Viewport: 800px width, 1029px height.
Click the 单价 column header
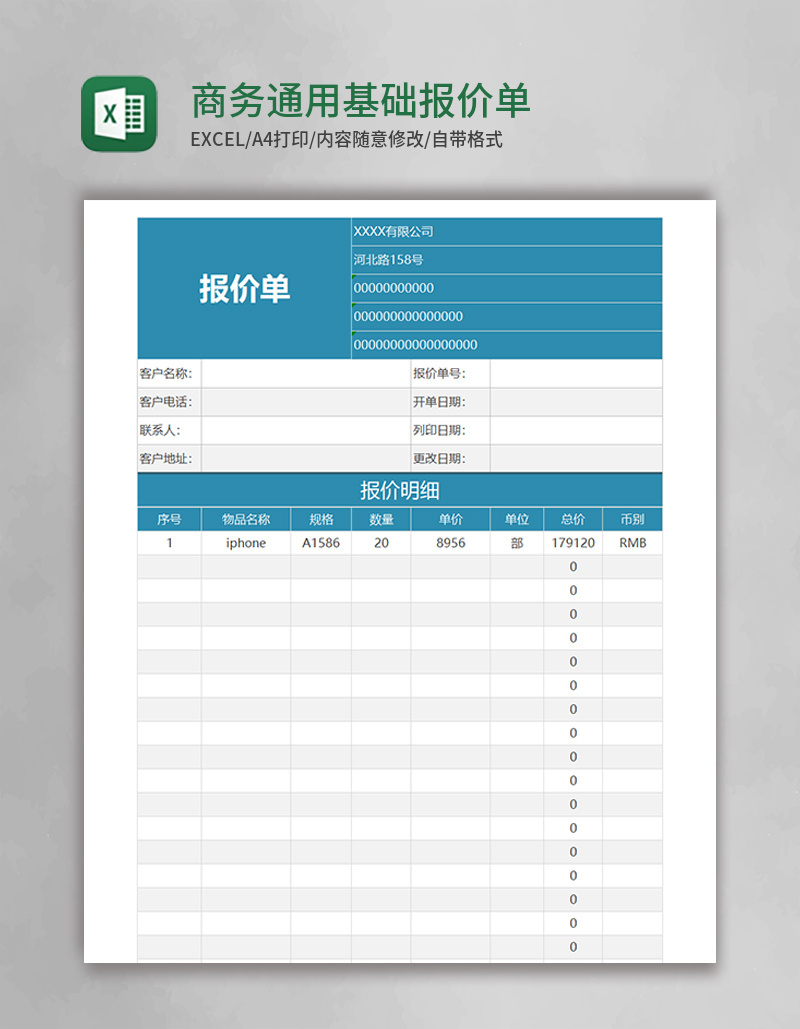[x=448, y=518]
